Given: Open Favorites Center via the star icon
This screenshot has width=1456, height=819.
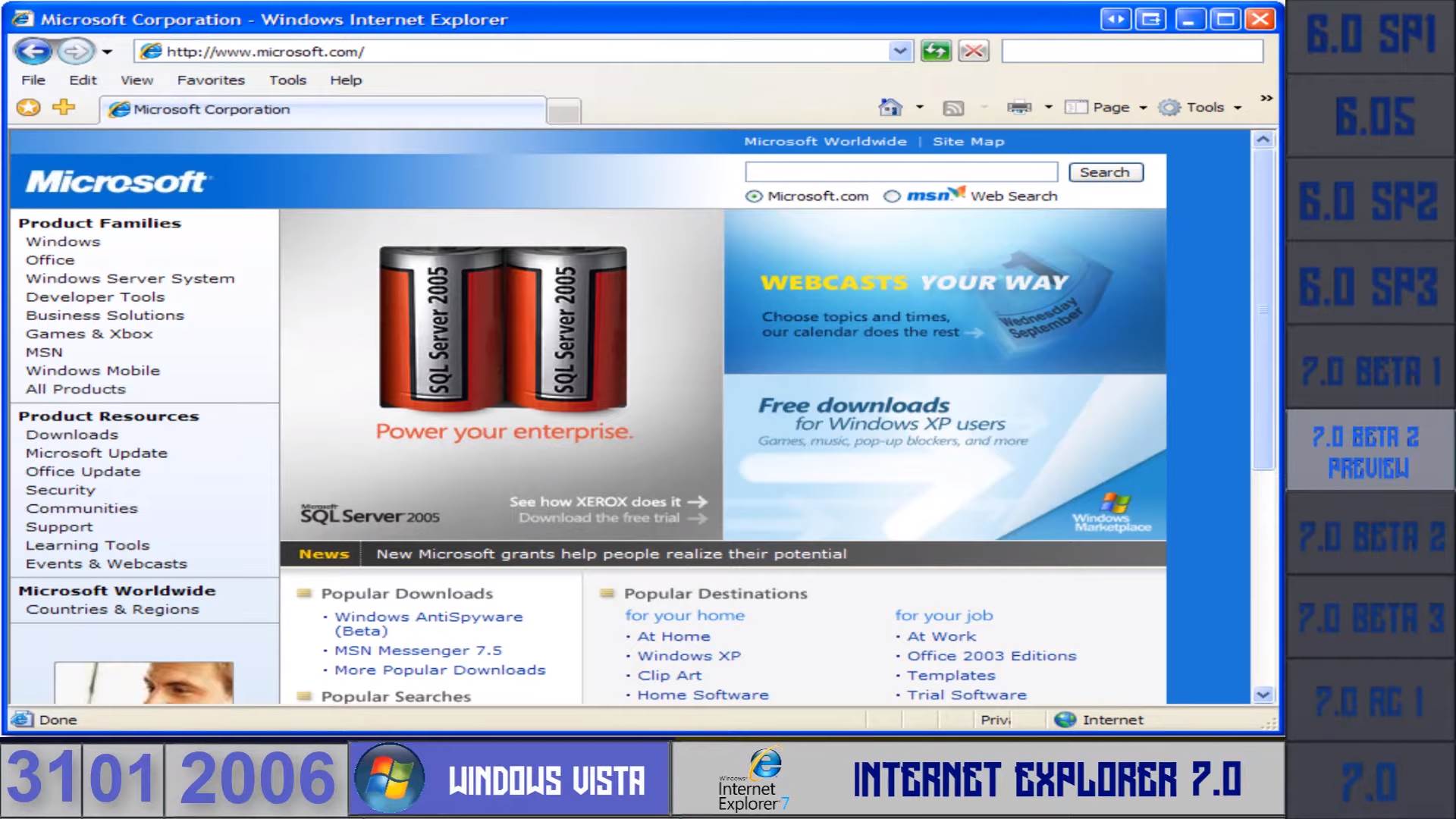Looking at the screenshot, I should point(28,108).
